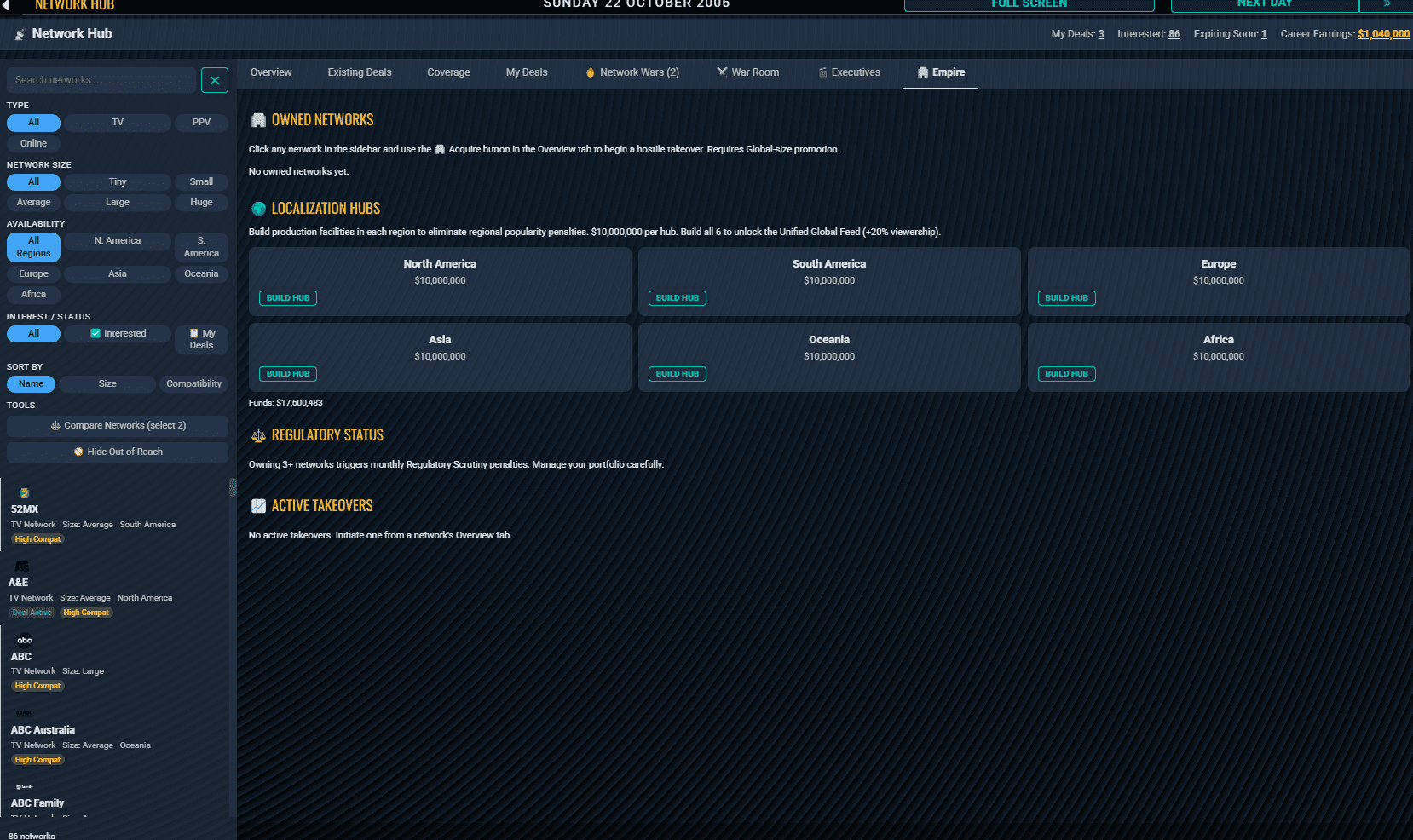Enable the My Deals status filter
This screenshot has height=840, width=1413.
[x=202, y=339]
